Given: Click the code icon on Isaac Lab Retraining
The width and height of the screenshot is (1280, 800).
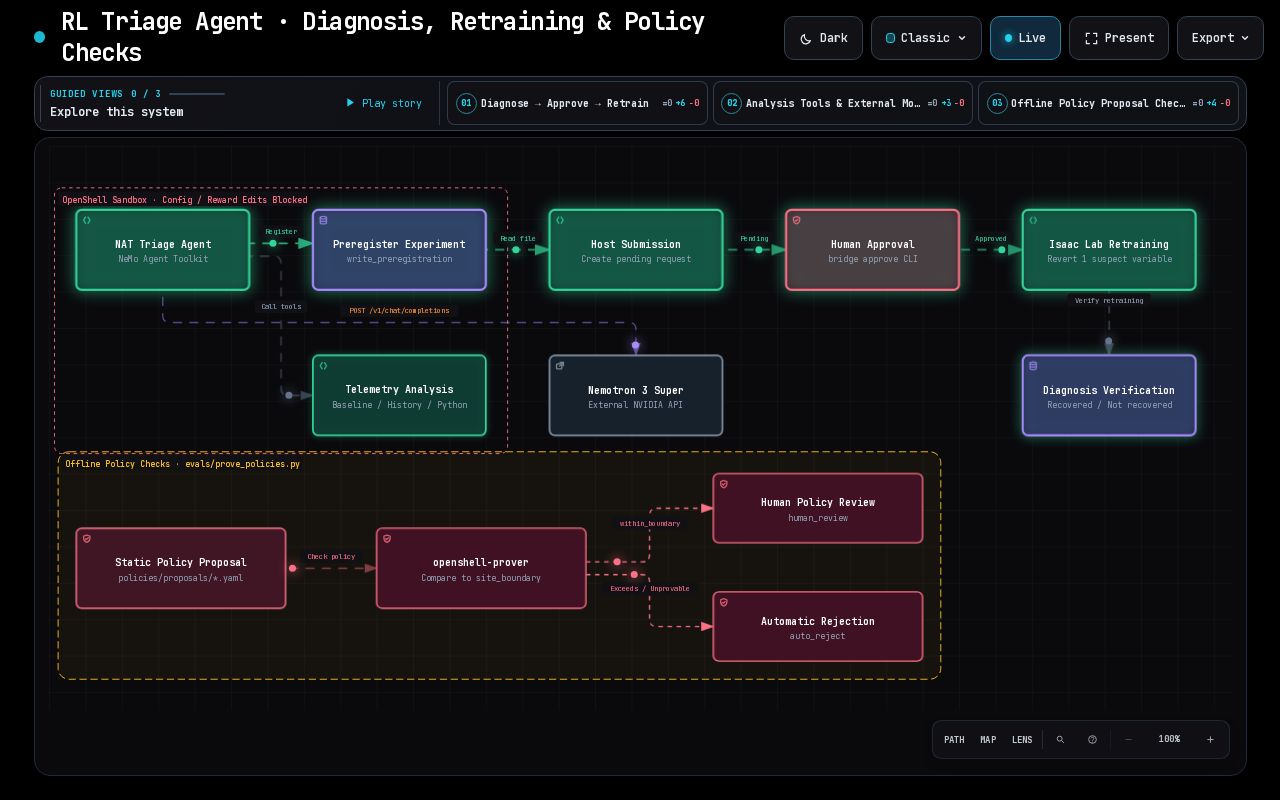Looking at the screenshot, I should pyautogui.click(x=1033, y=220).
